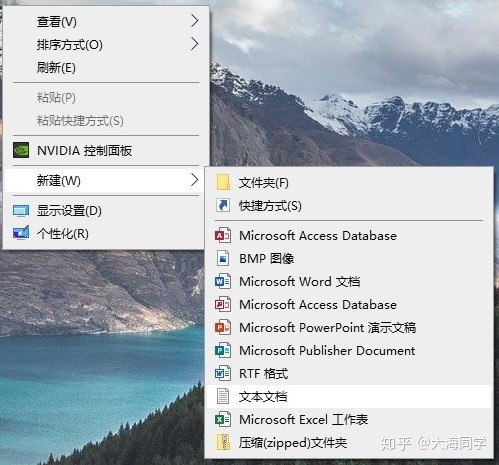Screen dimensions: 499x465
Task: Expand the 排序方式(O) submenu arrow
Action: [x=195, y=44]
